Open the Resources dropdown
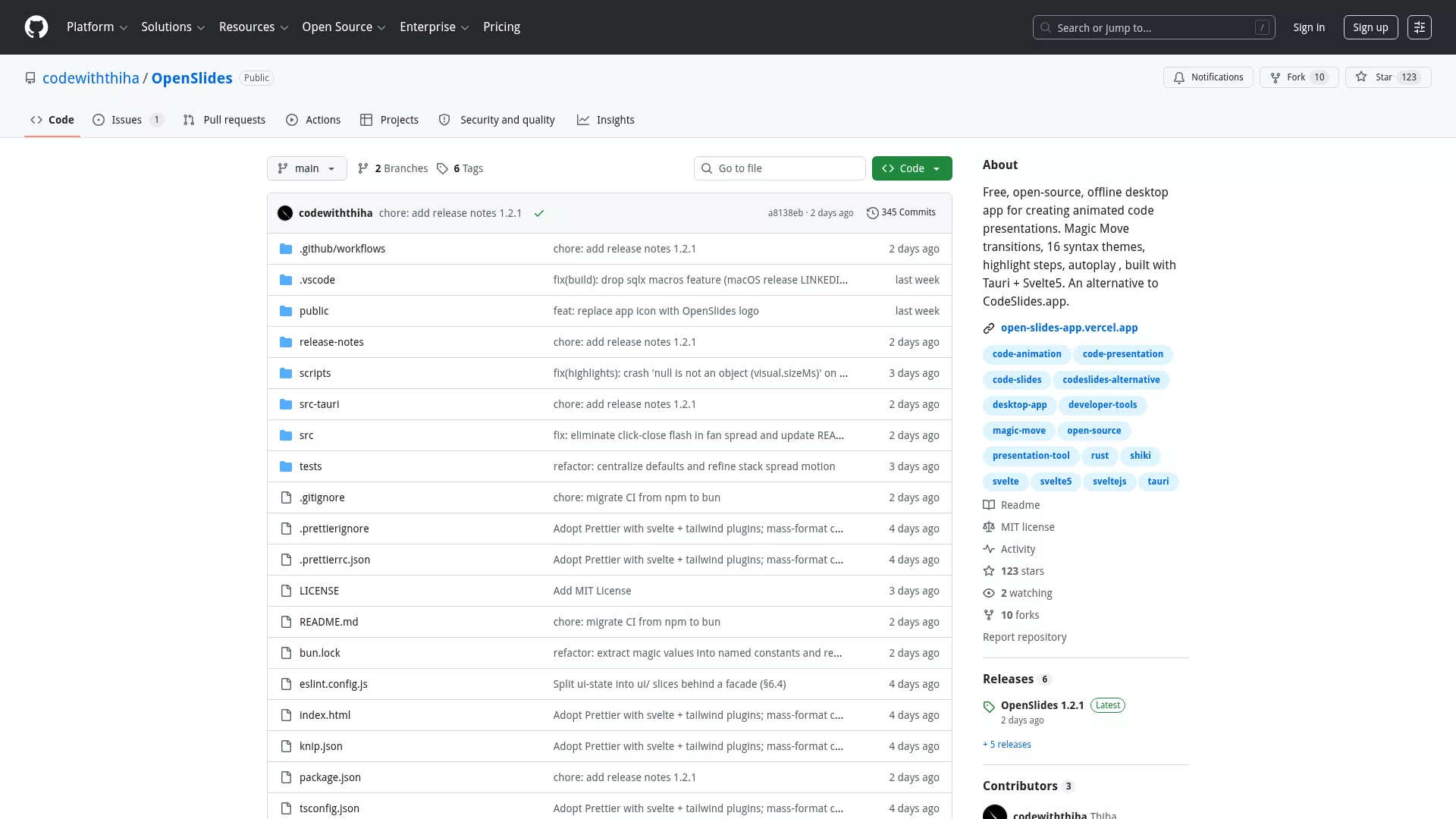The width and height of the screenshot is (1456, 819). click(253, 27)
